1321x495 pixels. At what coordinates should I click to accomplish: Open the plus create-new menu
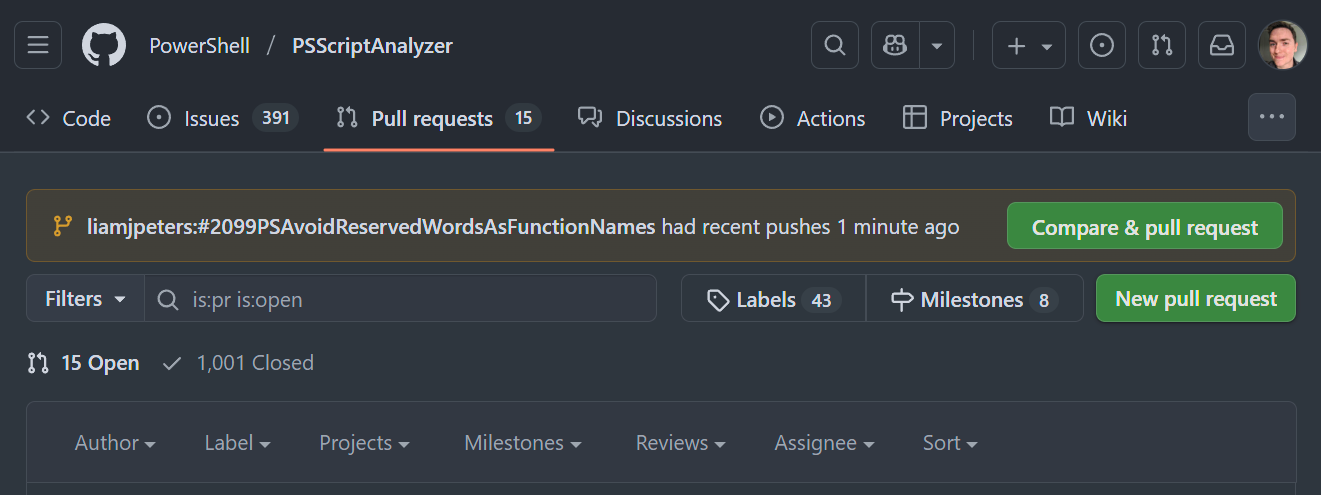point(1029,46)
